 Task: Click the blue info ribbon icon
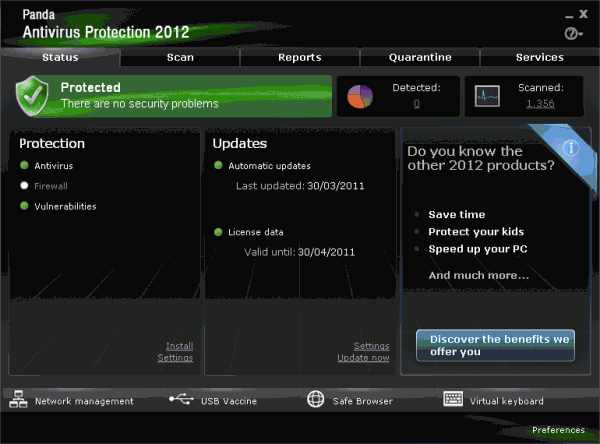(x=571, y=148)
